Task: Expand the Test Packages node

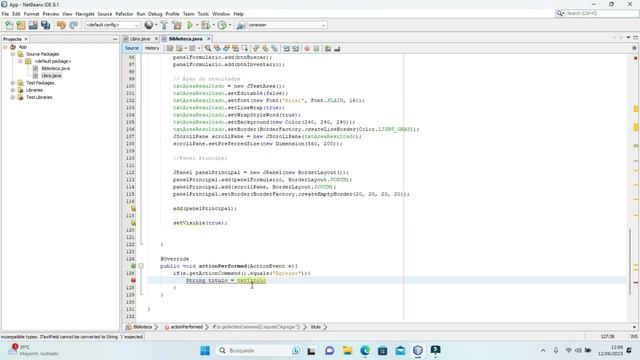Action: pyautogui.click(x=13, y=83)
